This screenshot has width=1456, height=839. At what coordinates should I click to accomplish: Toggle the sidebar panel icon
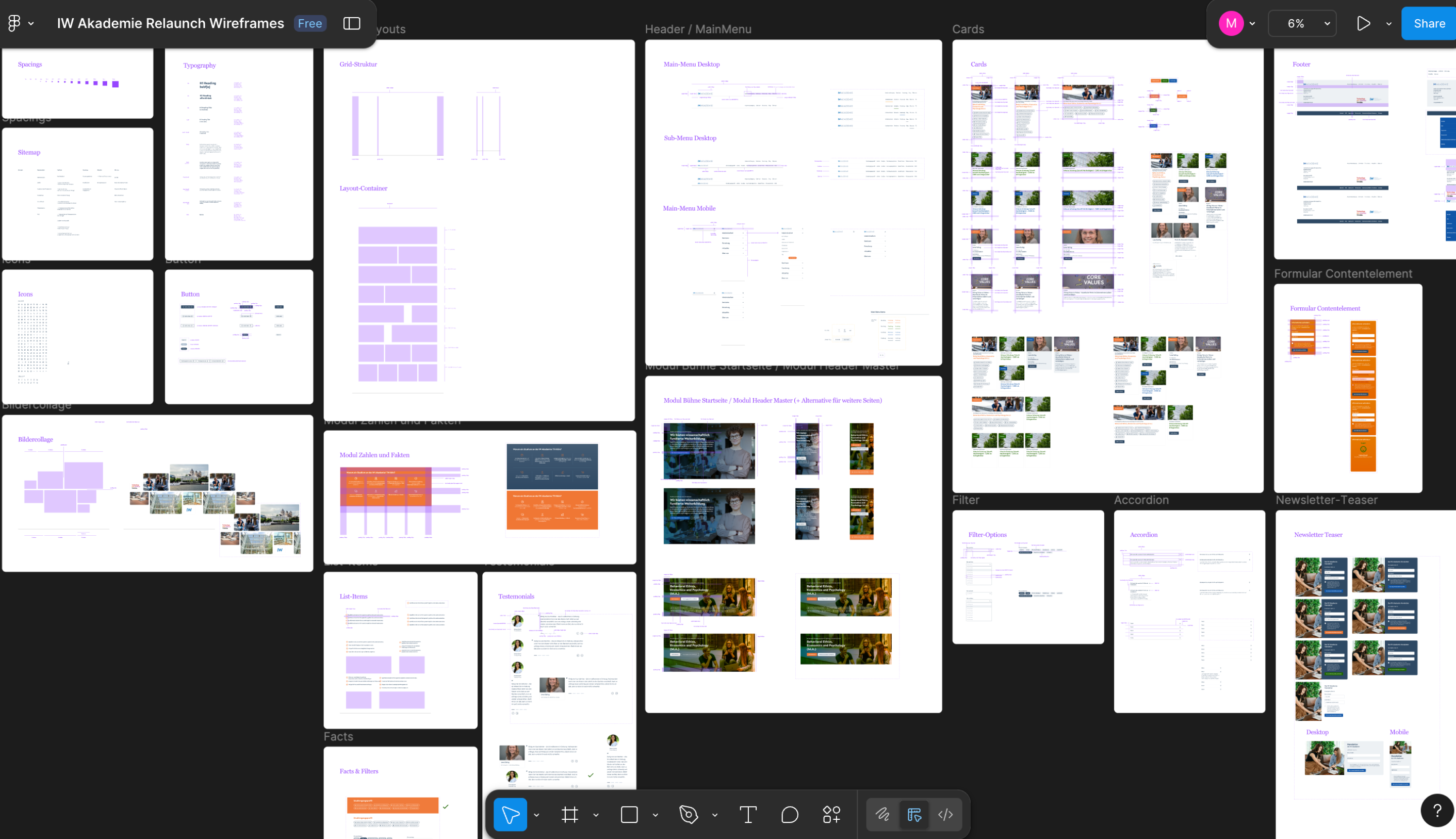351,23
